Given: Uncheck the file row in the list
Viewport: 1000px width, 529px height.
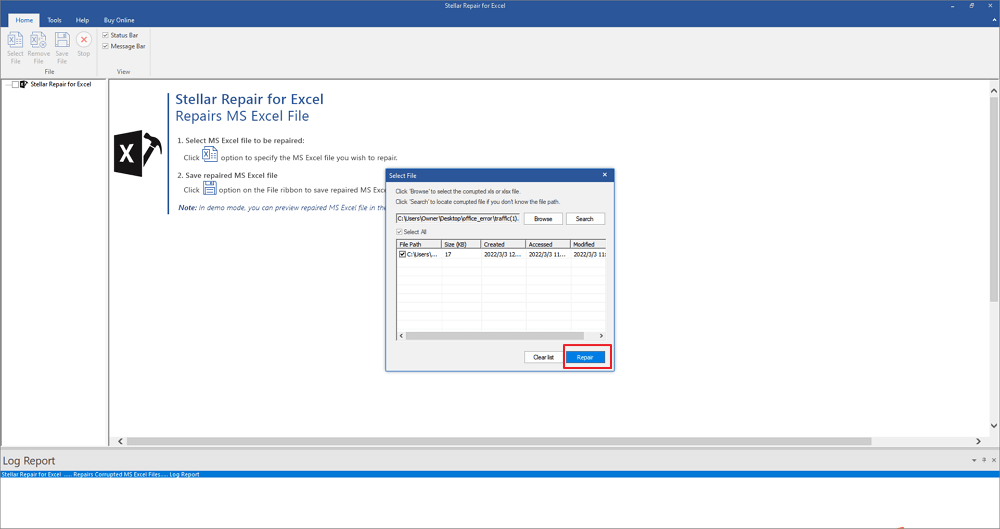Looking at the screenshot, I should (403, 255).
